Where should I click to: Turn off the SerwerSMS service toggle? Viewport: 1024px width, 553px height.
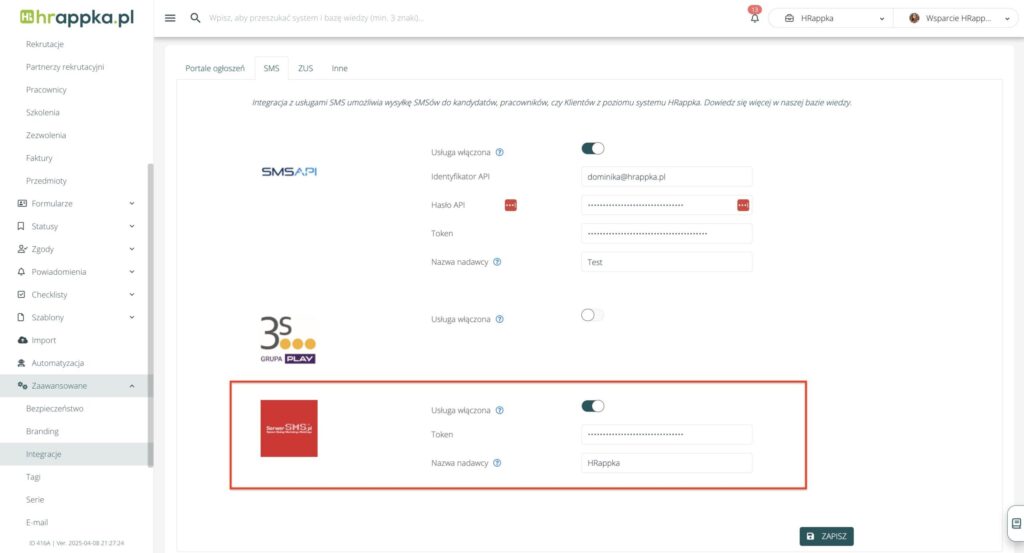[x=593, y=406]
